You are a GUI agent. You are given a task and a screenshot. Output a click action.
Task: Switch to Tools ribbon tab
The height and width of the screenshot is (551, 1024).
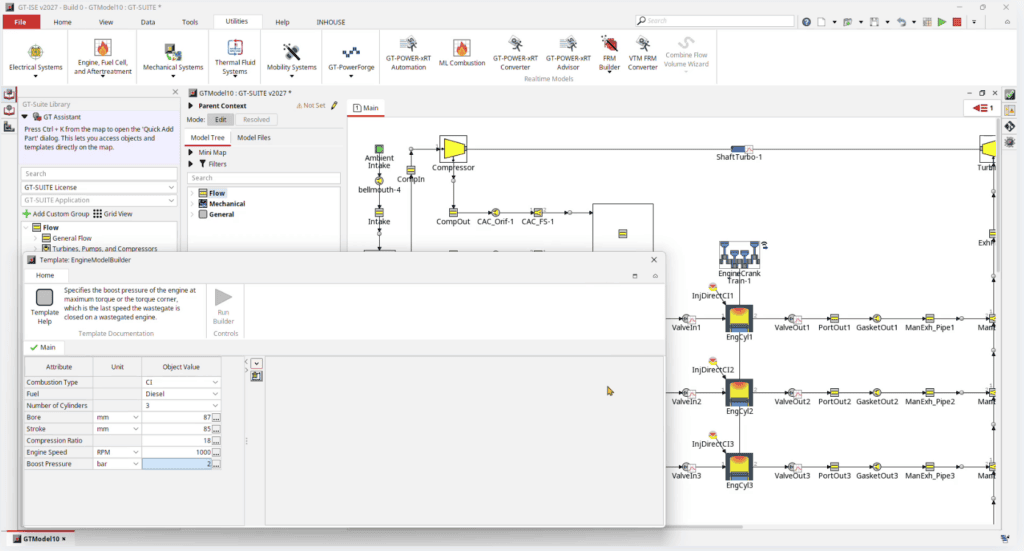coord(190,22)
